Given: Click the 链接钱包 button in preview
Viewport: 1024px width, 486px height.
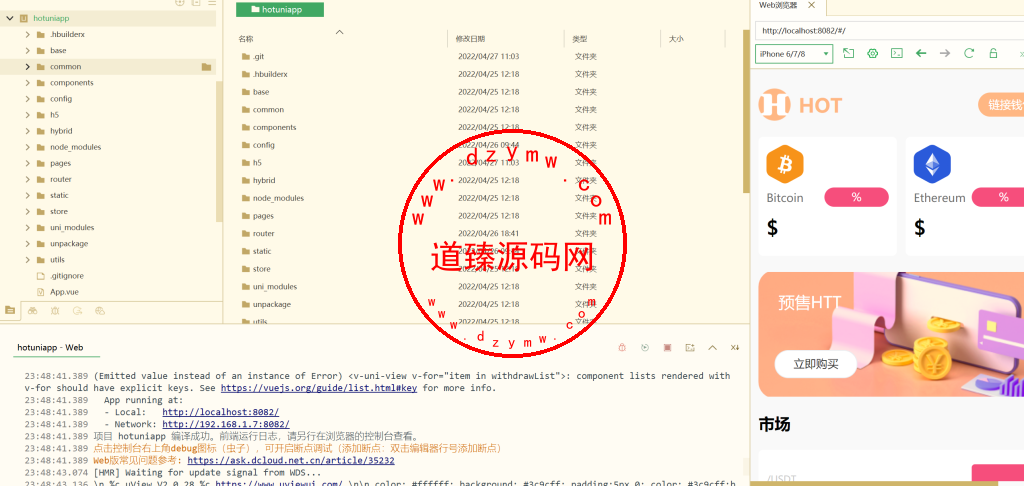Looking at the screenshot, I should [x=1001, y=105].
